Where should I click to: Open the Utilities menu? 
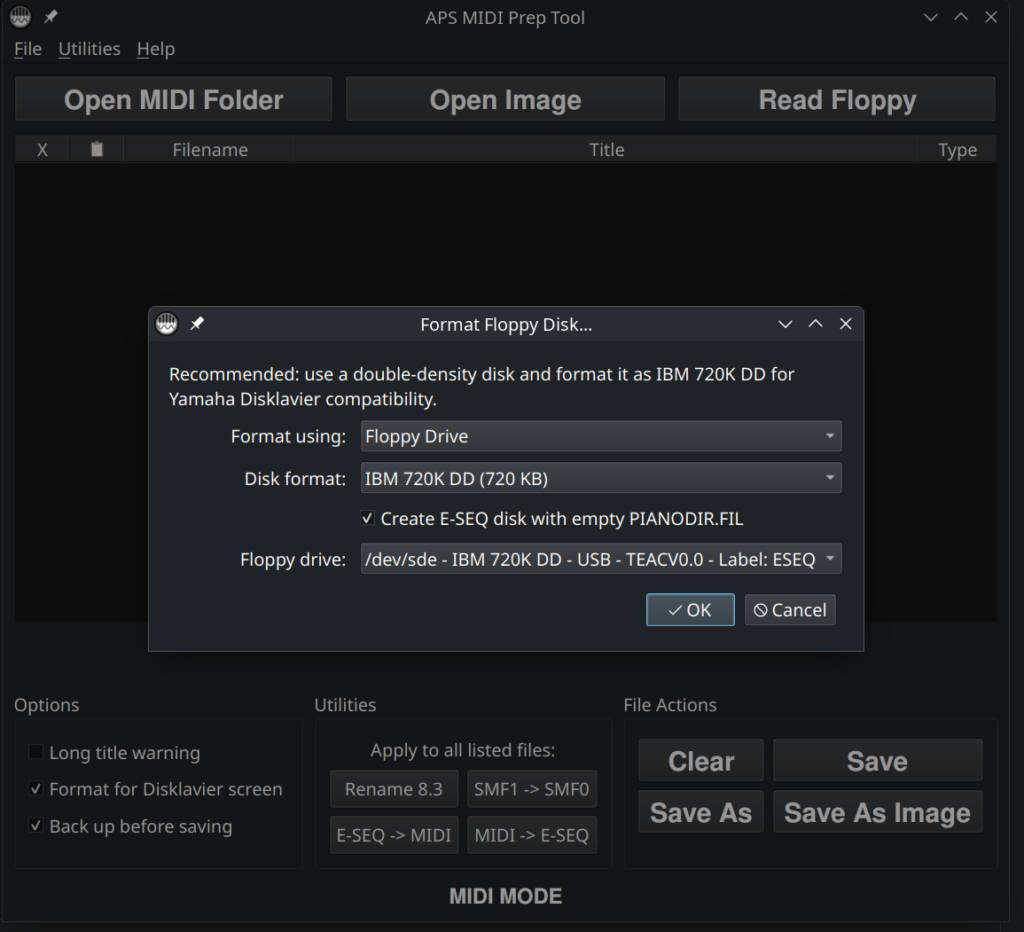click(89, 49)
